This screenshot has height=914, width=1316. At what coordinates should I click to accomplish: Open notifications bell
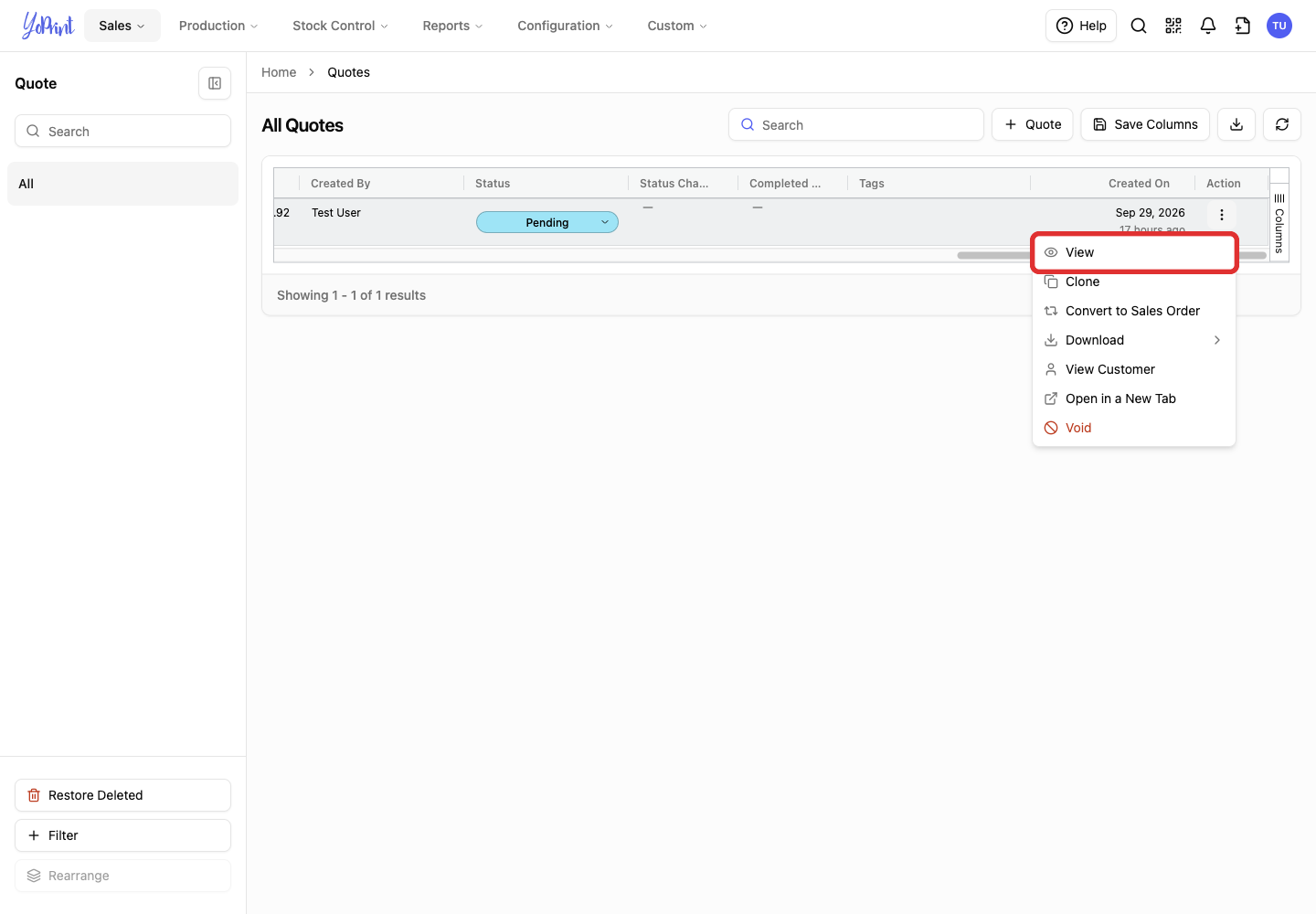tap(1208, 26)
